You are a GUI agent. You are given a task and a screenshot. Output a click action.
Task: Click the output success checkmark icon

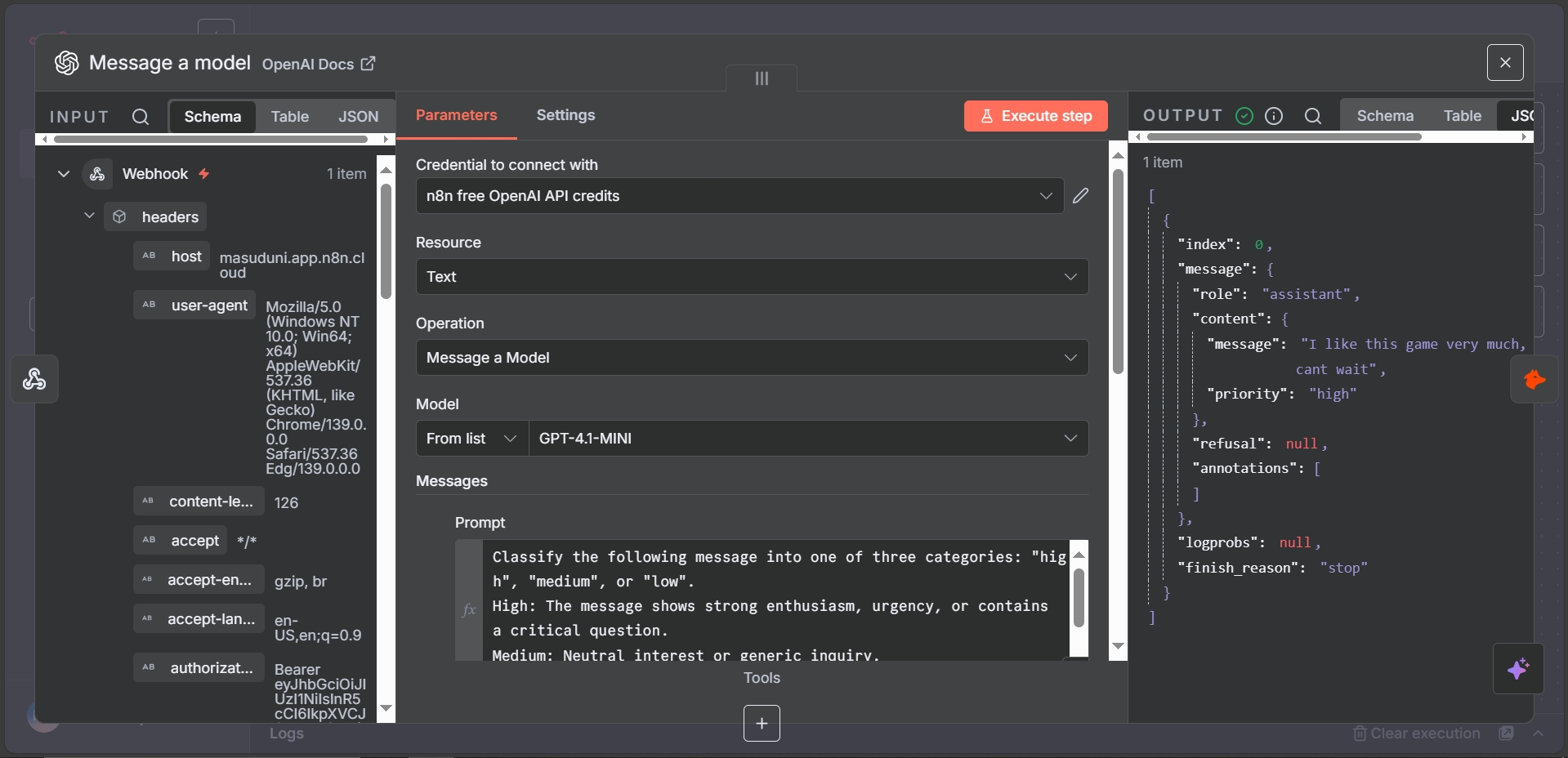click(x=1244, y=116)
